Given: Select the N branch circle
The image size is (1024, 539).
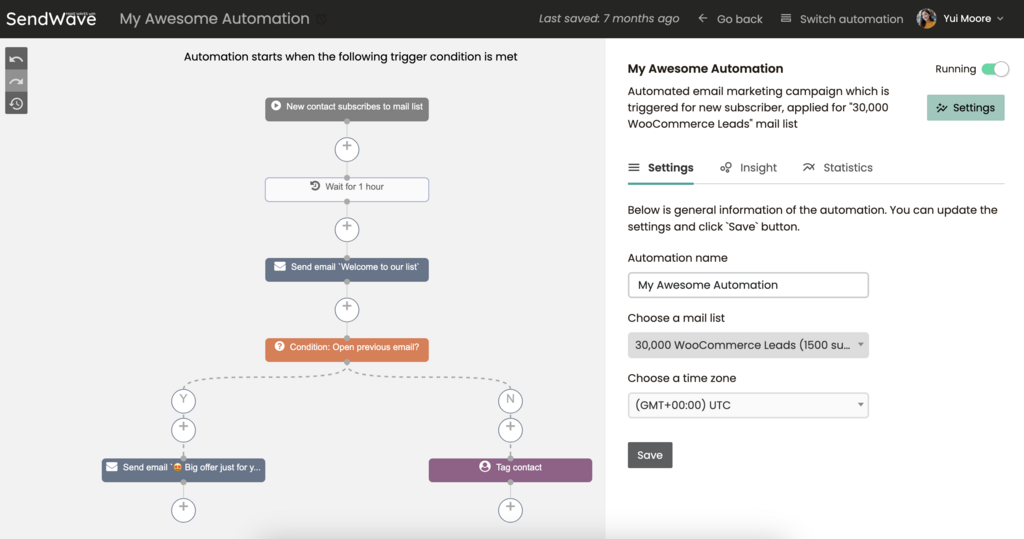Looking at the screenshot, I should pos(511,400).
